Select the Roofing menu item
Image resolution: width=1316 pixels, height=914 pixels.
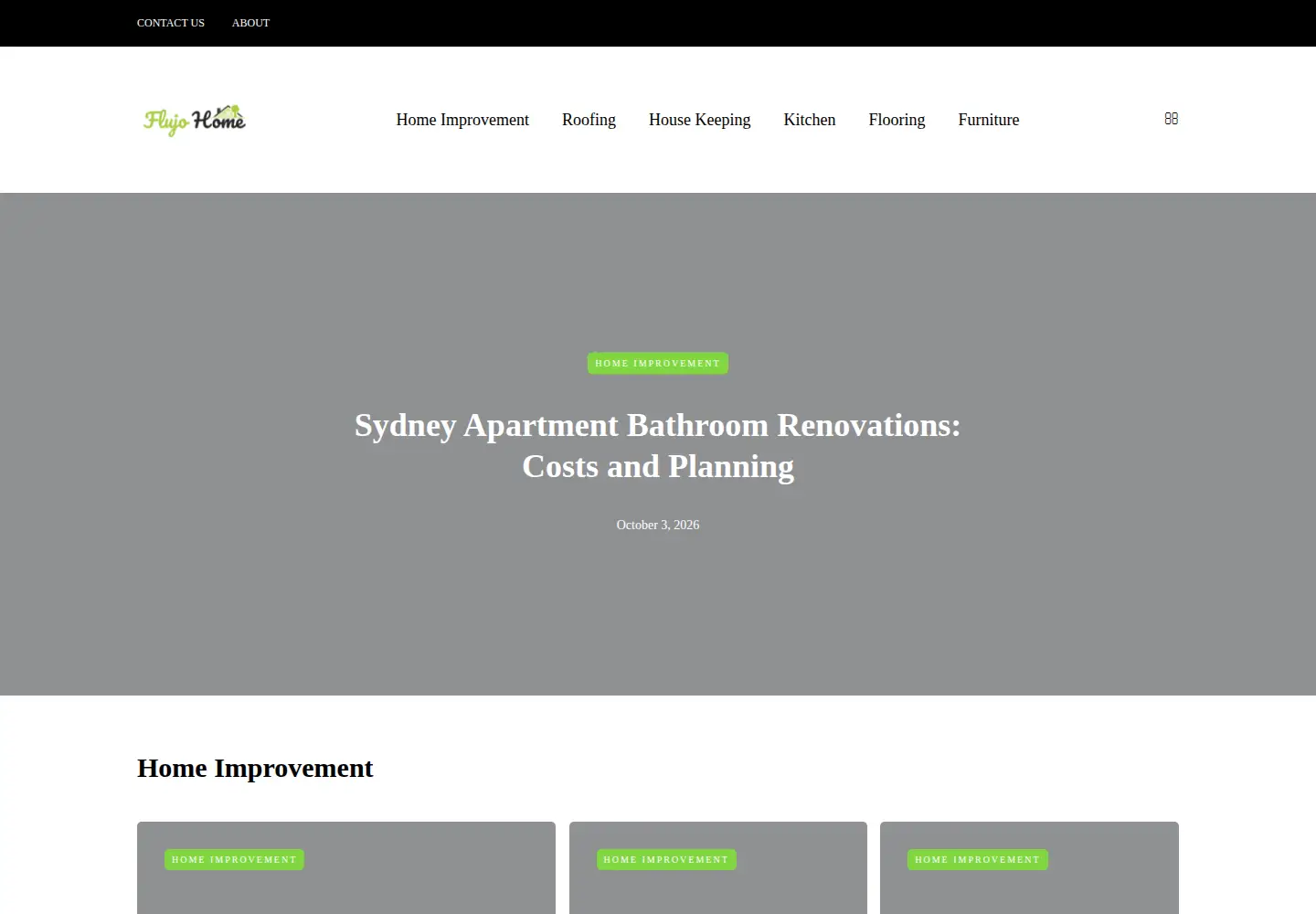click(x=589, y=120)
